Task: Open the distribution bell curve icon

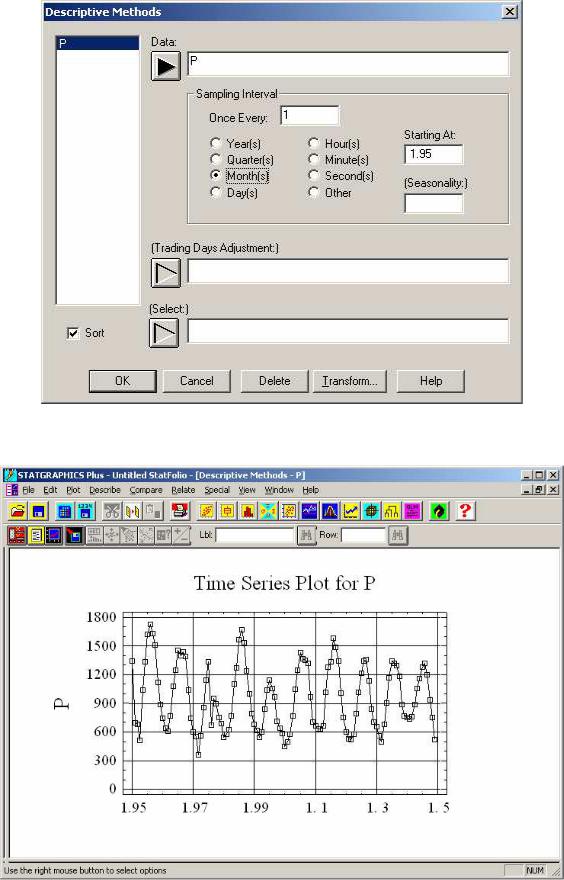Action: pyautogui.click(x=330, y=511)
